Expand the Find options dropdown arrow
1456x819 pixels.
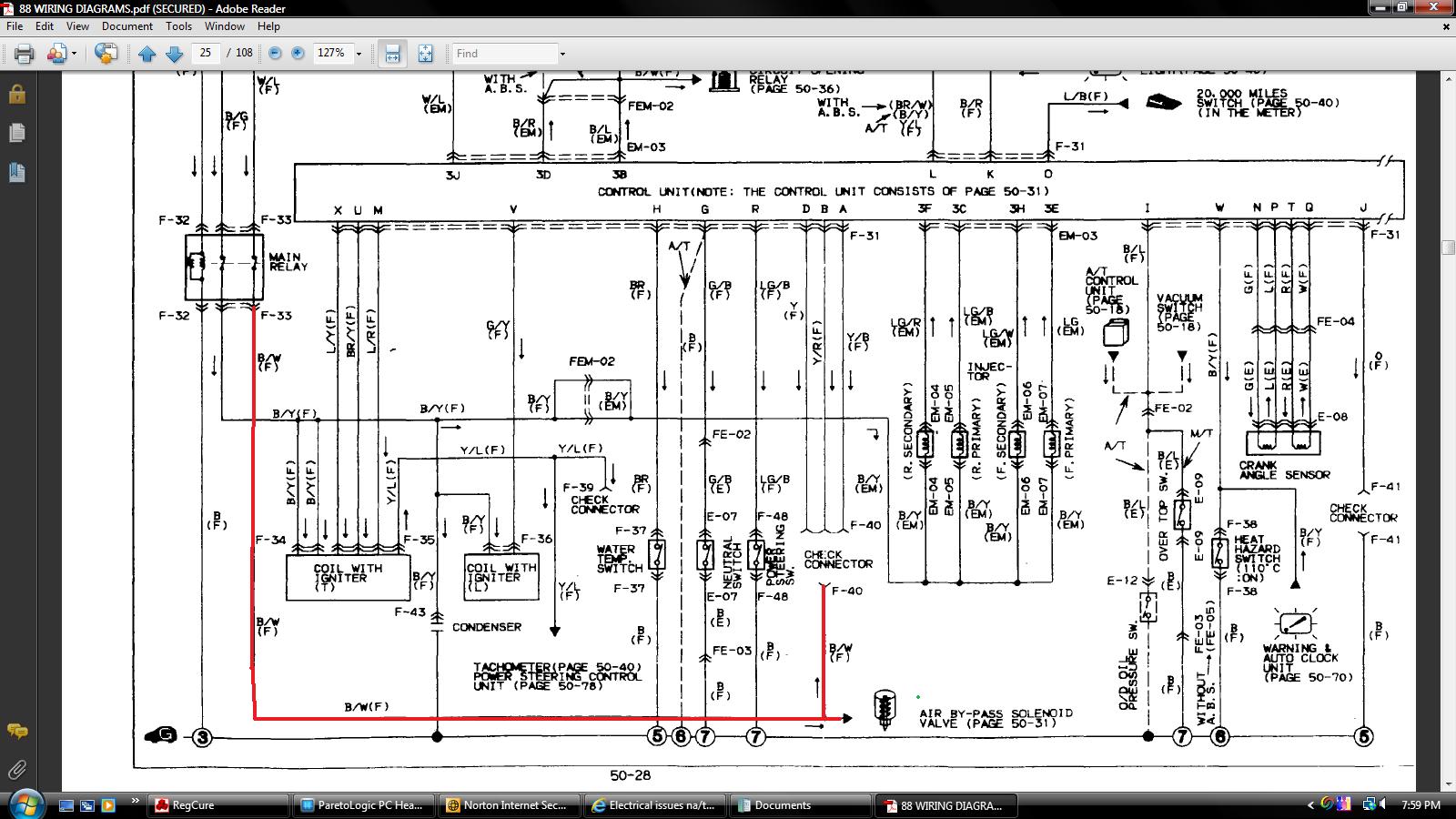coord(562,54)
